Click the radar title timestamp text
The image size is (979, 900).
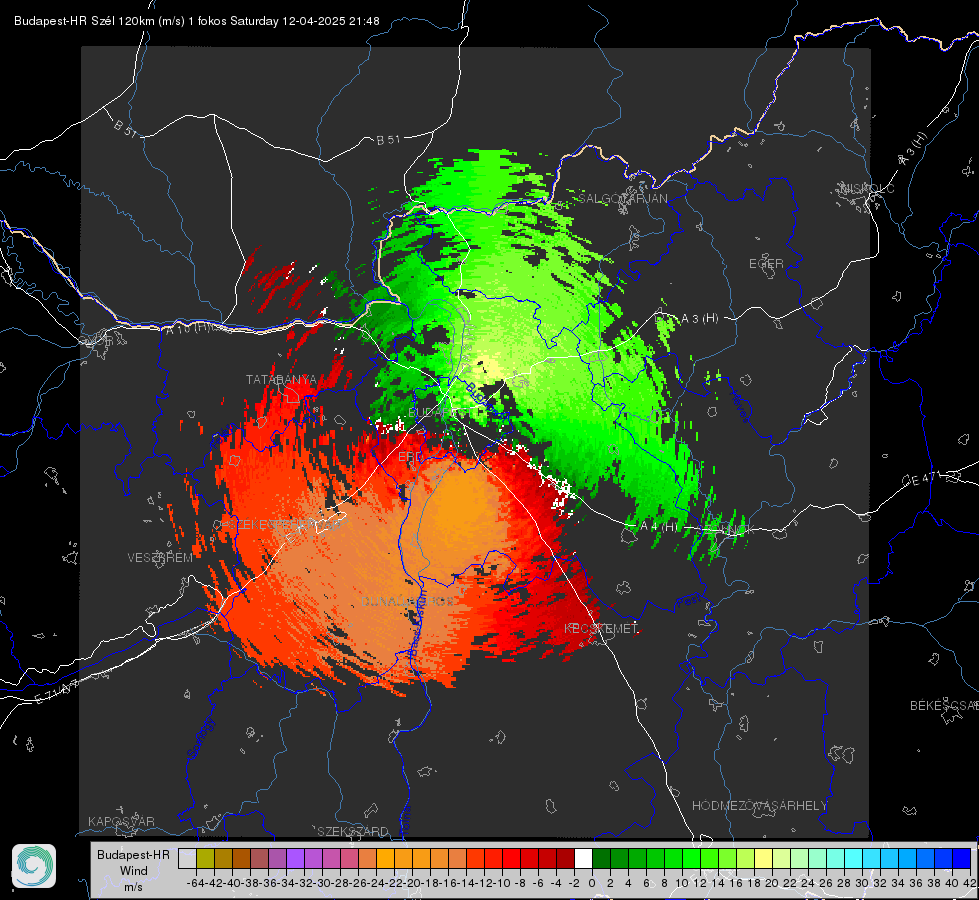pyautogui.click(x=197, y=21)
